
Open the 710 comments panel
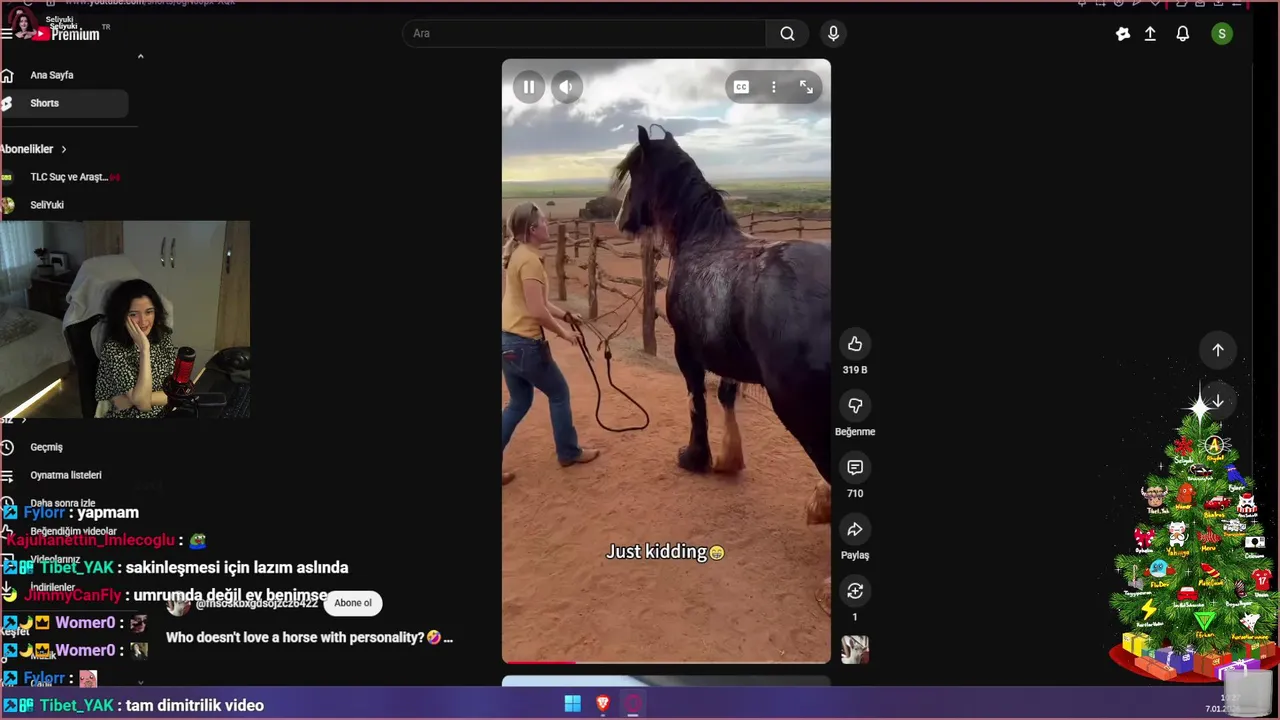855,467
